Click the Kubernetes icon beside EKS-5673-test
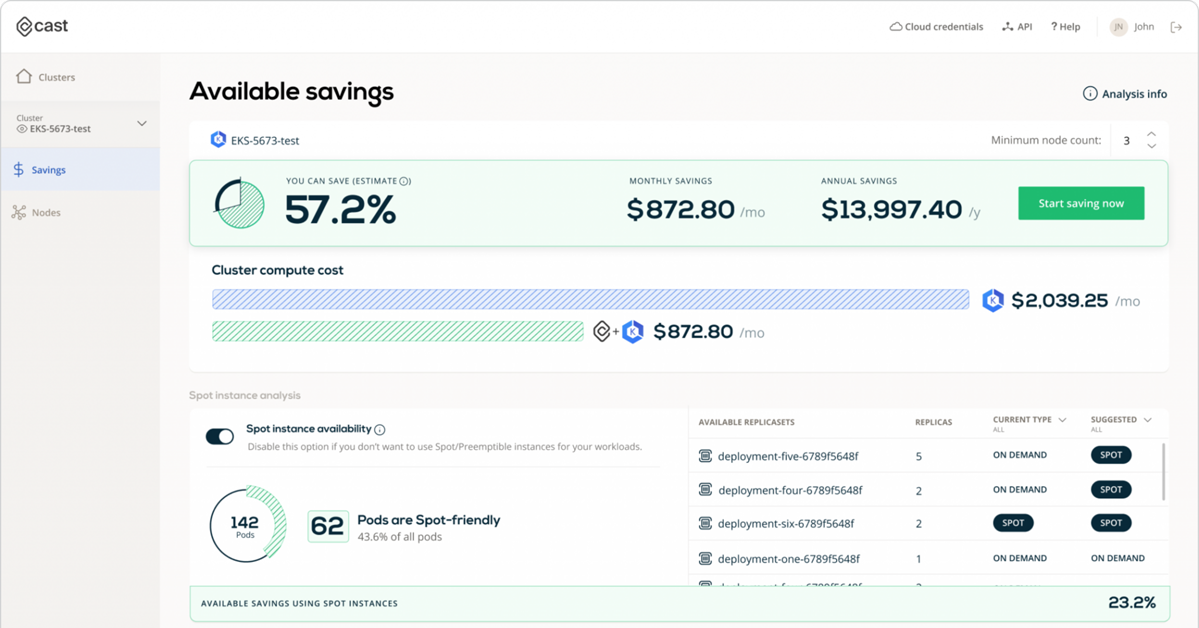Screen dimensions: 1199x628 pos(218,139)
